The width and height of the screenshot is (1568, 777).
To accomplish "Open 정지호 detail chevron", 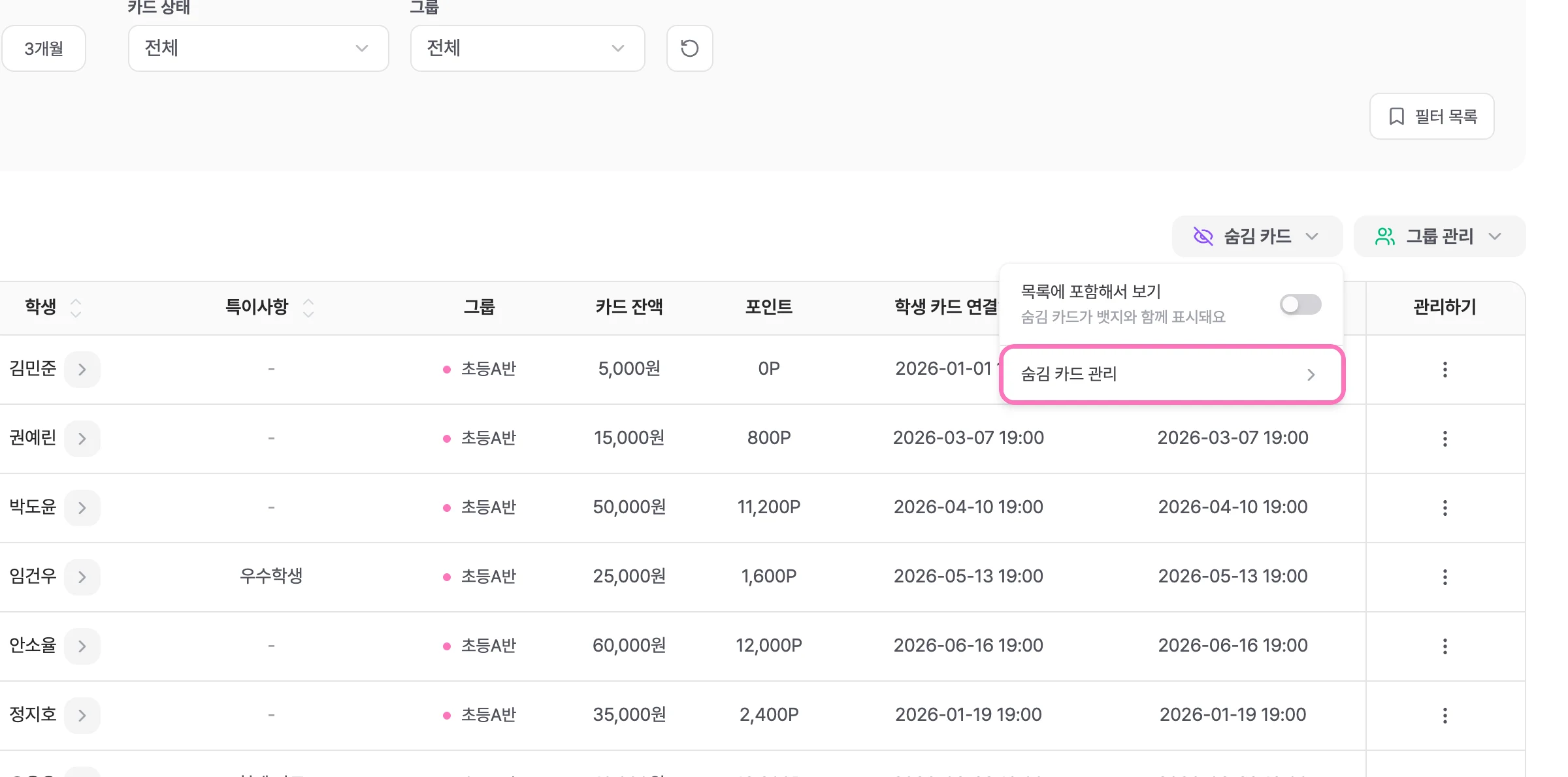I will (x=82, y=716).
